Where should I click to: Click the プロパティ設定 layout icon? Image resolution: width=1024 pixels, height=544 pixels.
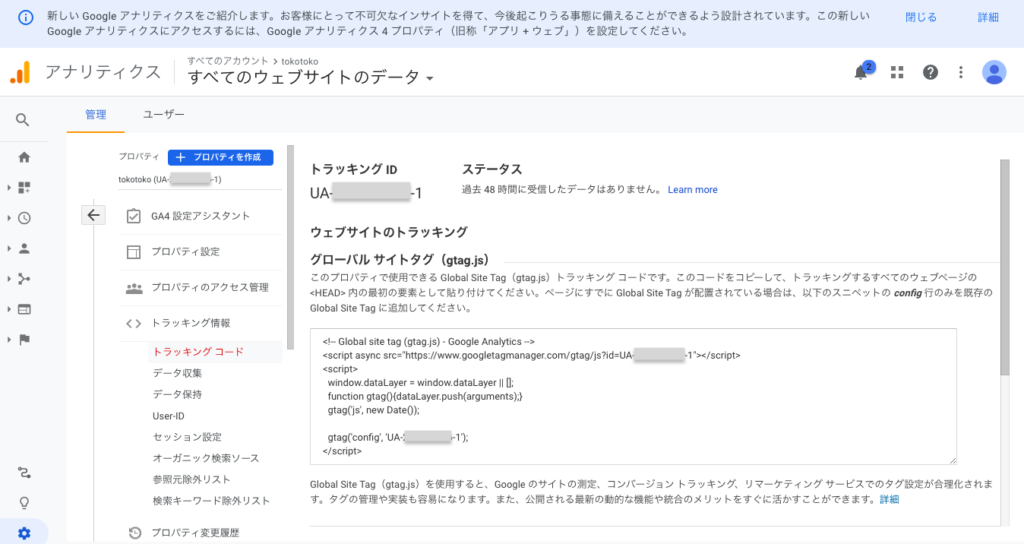click(x=133, y=252)
